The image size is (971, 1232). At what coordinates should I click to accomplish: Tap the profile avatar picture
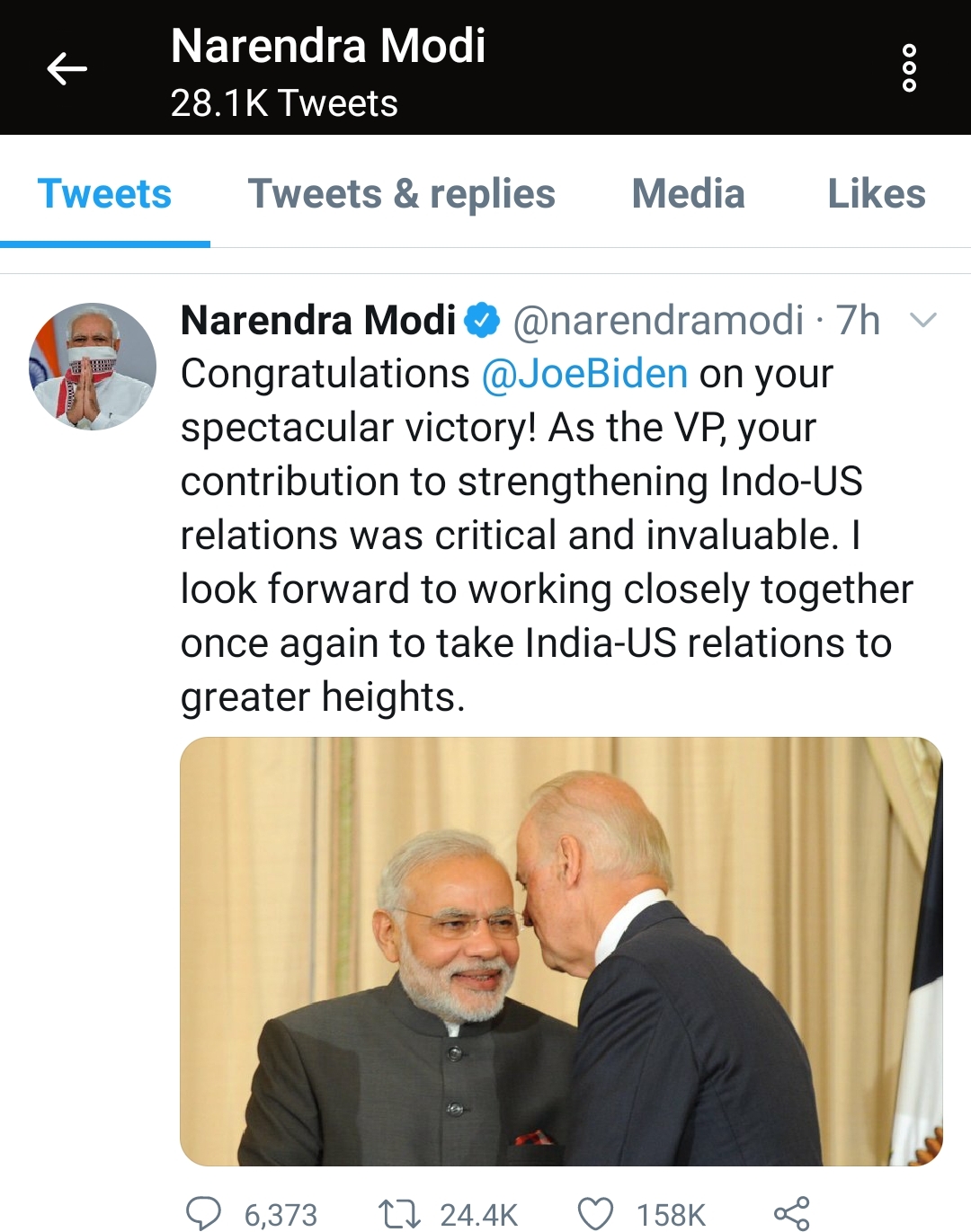point(93,367)
